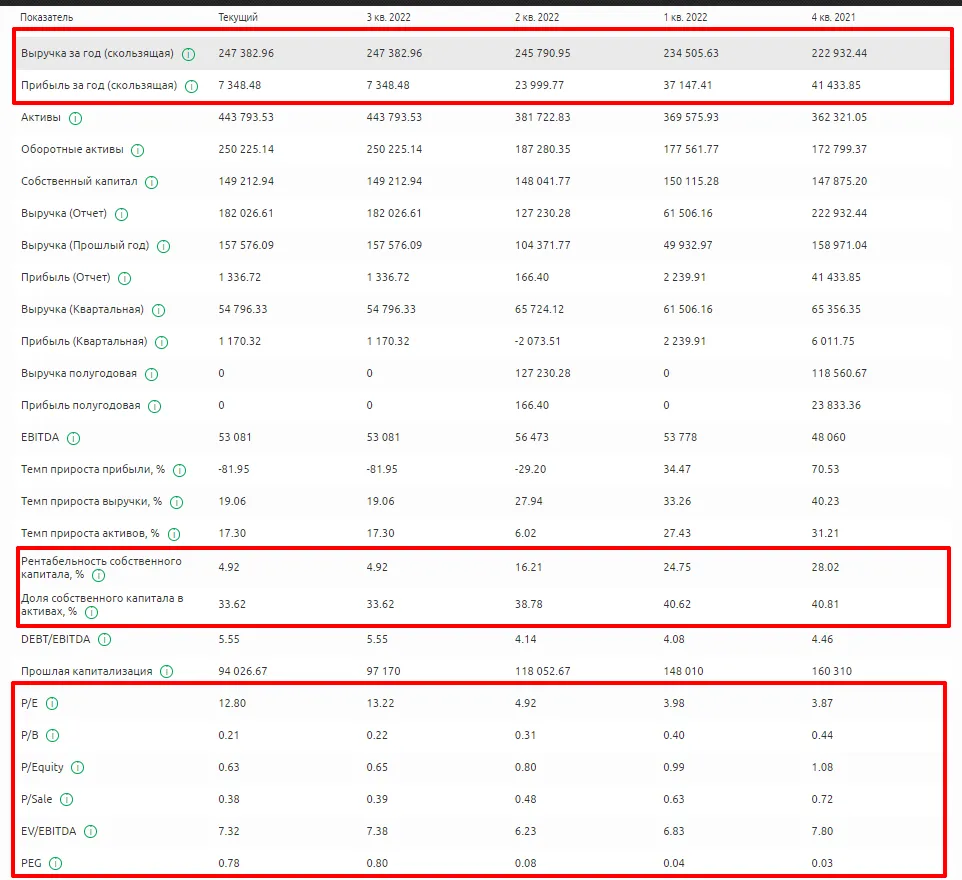Image resolution: width=962 pixels, height=880 pixels.
Task: Open info icon next to P/E
Action: tap(52, 704)
